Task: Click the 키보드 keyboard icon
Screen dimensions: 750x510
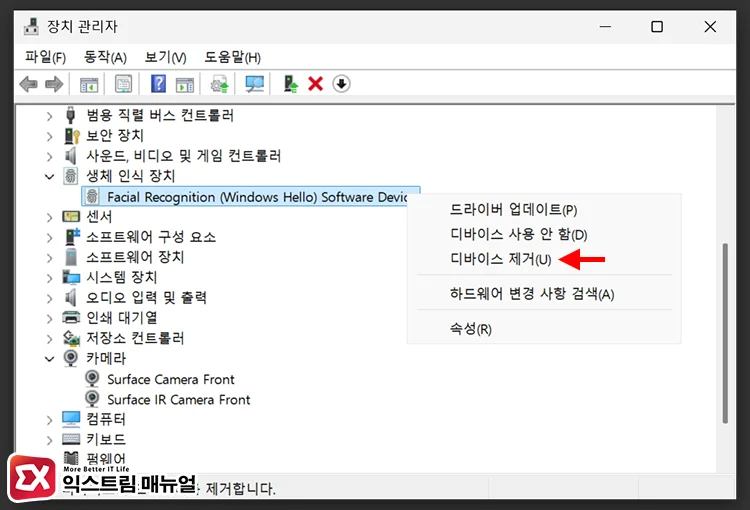Action: pyautogui.click(x=71, y=439)
